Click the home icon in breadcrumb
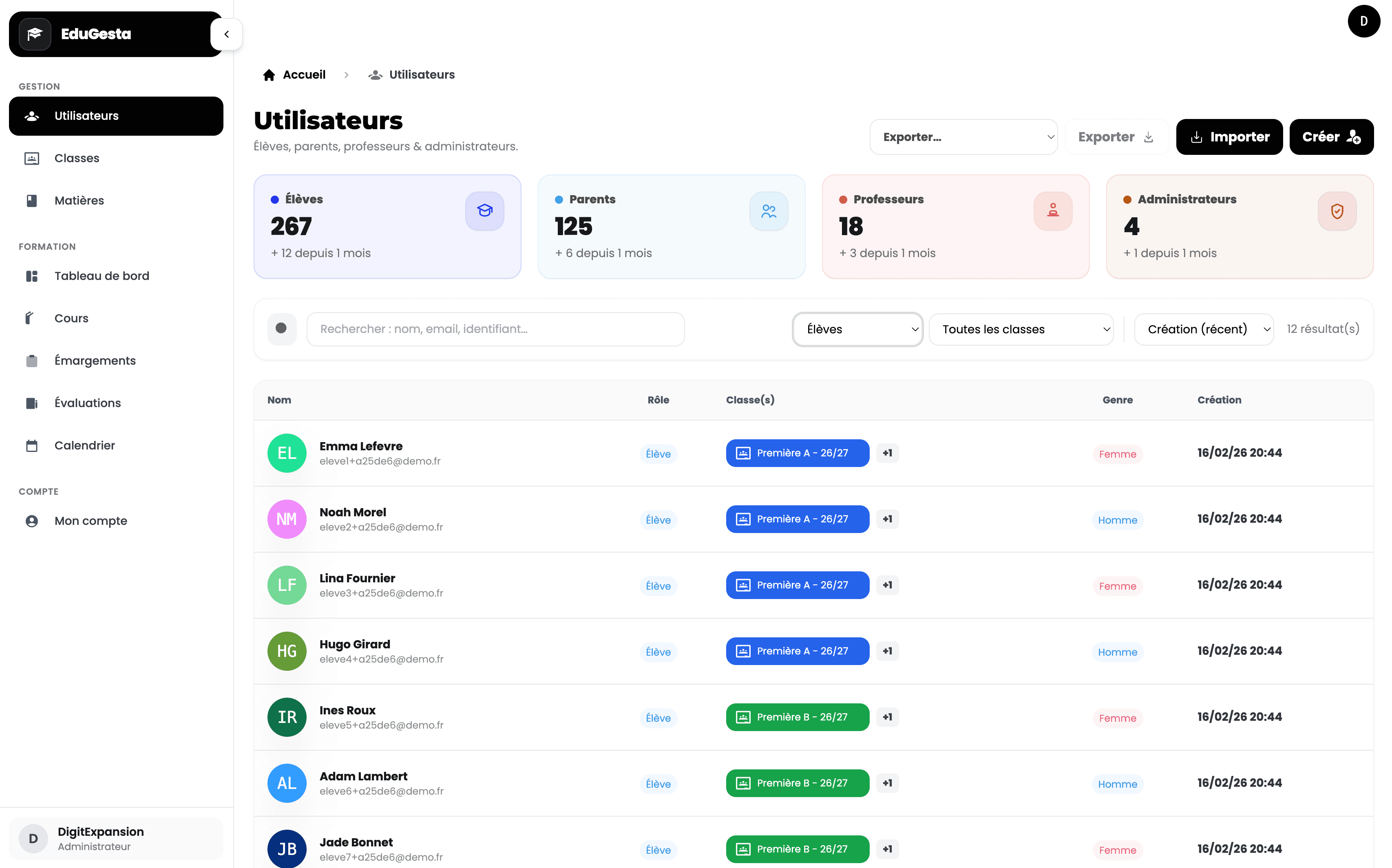1392x868 pixels. (x=269, y=75)
